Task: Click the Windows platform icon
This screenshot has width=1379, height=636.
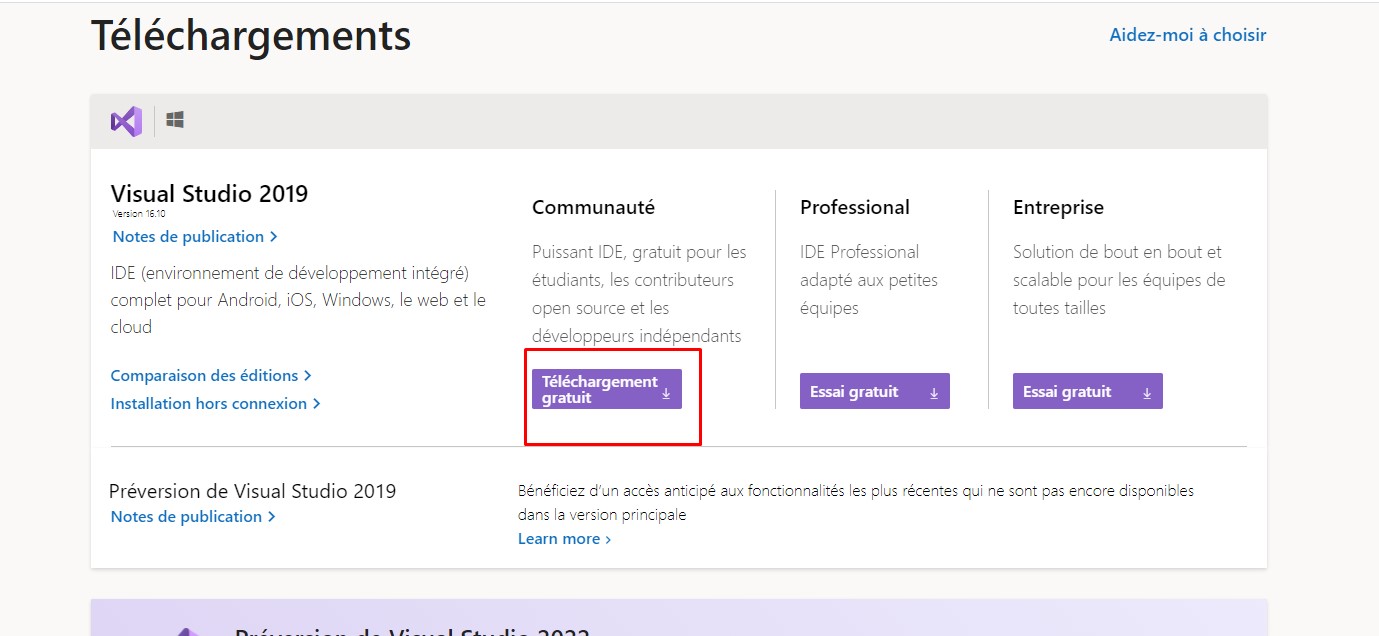Action: 175,120
